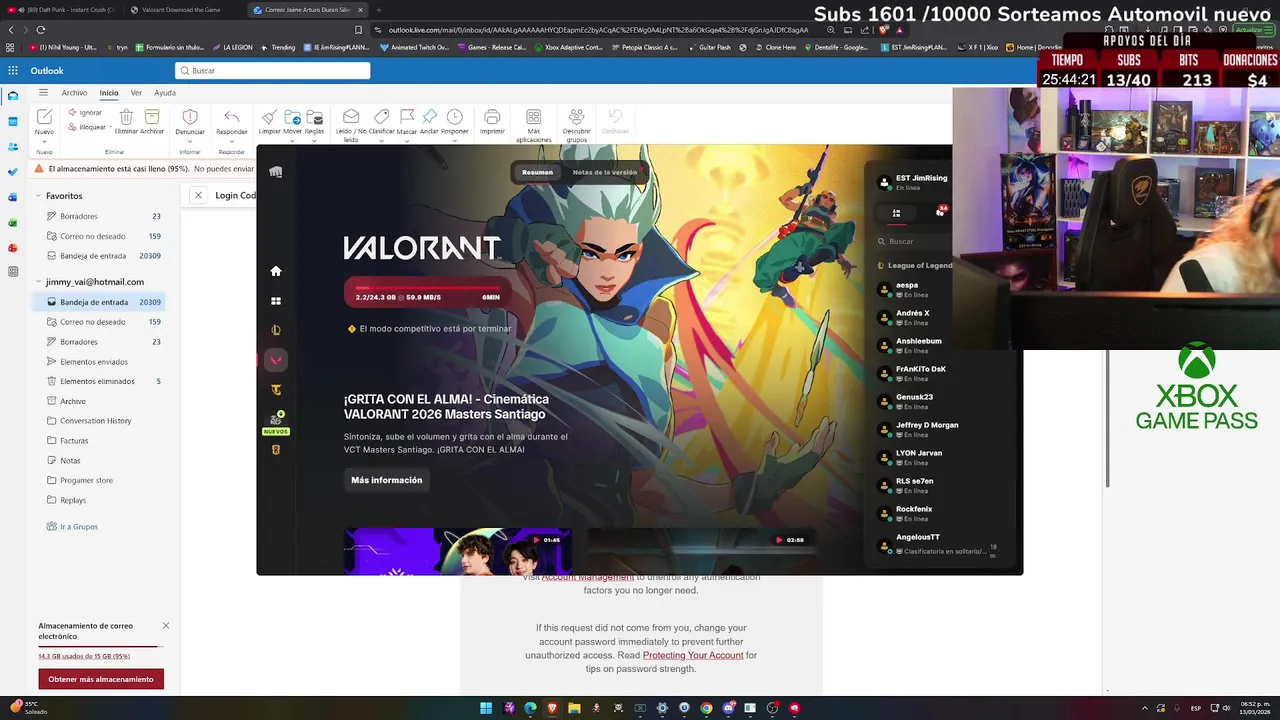Open Outlook Calendar in left app rail
The image size is (1280, 720).
(x=13, y=121)
